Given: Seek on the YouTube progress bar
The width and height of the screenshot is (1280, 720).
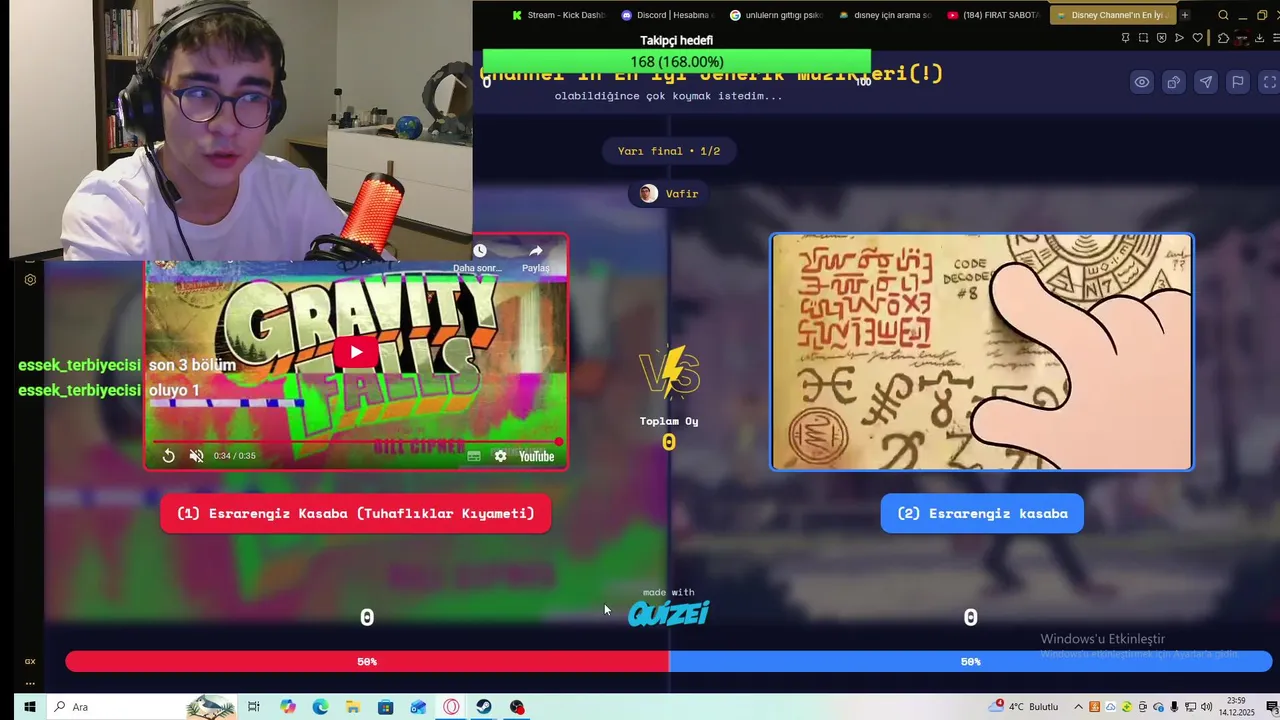Looking at the screenshot, I should click(356, 441).
